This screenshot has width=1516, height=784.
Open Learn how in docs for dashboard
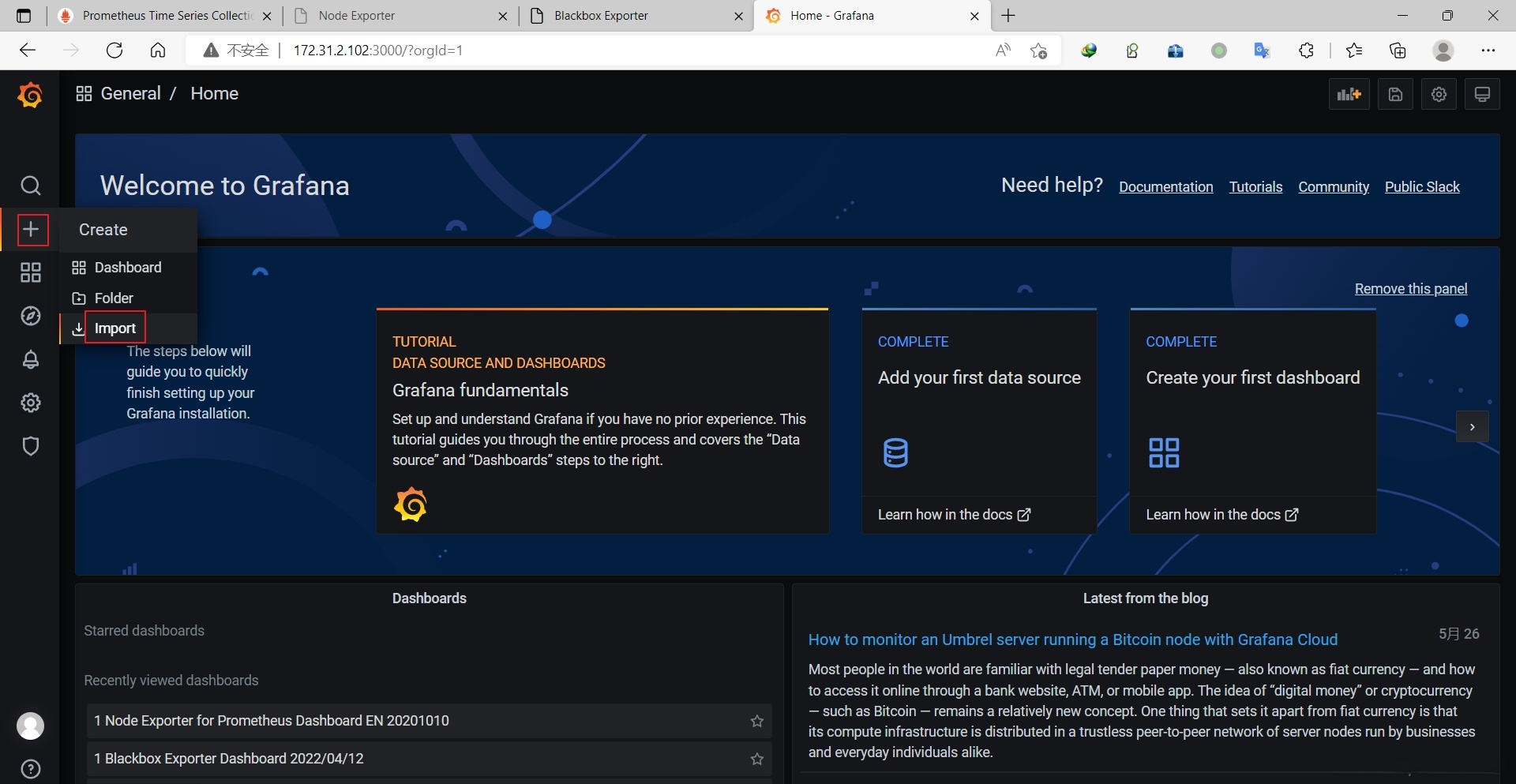point(1222,515)
